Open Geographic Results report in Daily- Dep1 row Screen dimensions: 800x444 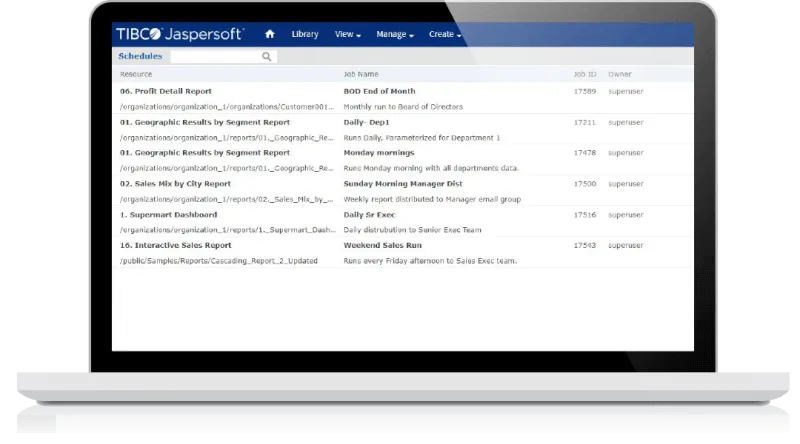pyautogui.click(x=205, y=122)
